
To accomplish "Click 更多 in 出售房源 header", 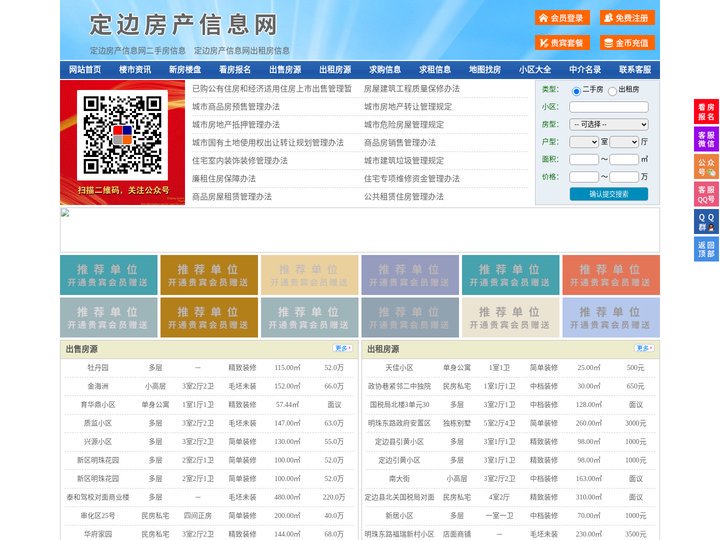I will pyautogui.click(x=343, y=349).
